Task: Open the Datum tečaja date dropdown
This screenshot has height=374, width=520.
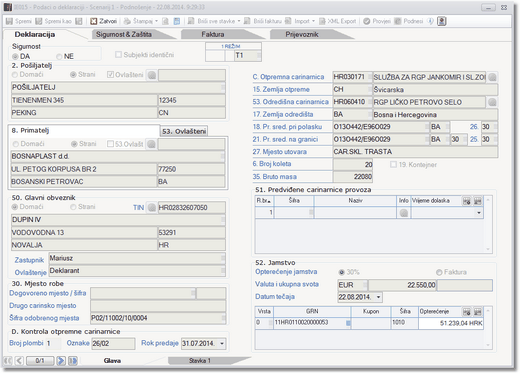Action: pos(378,297)
